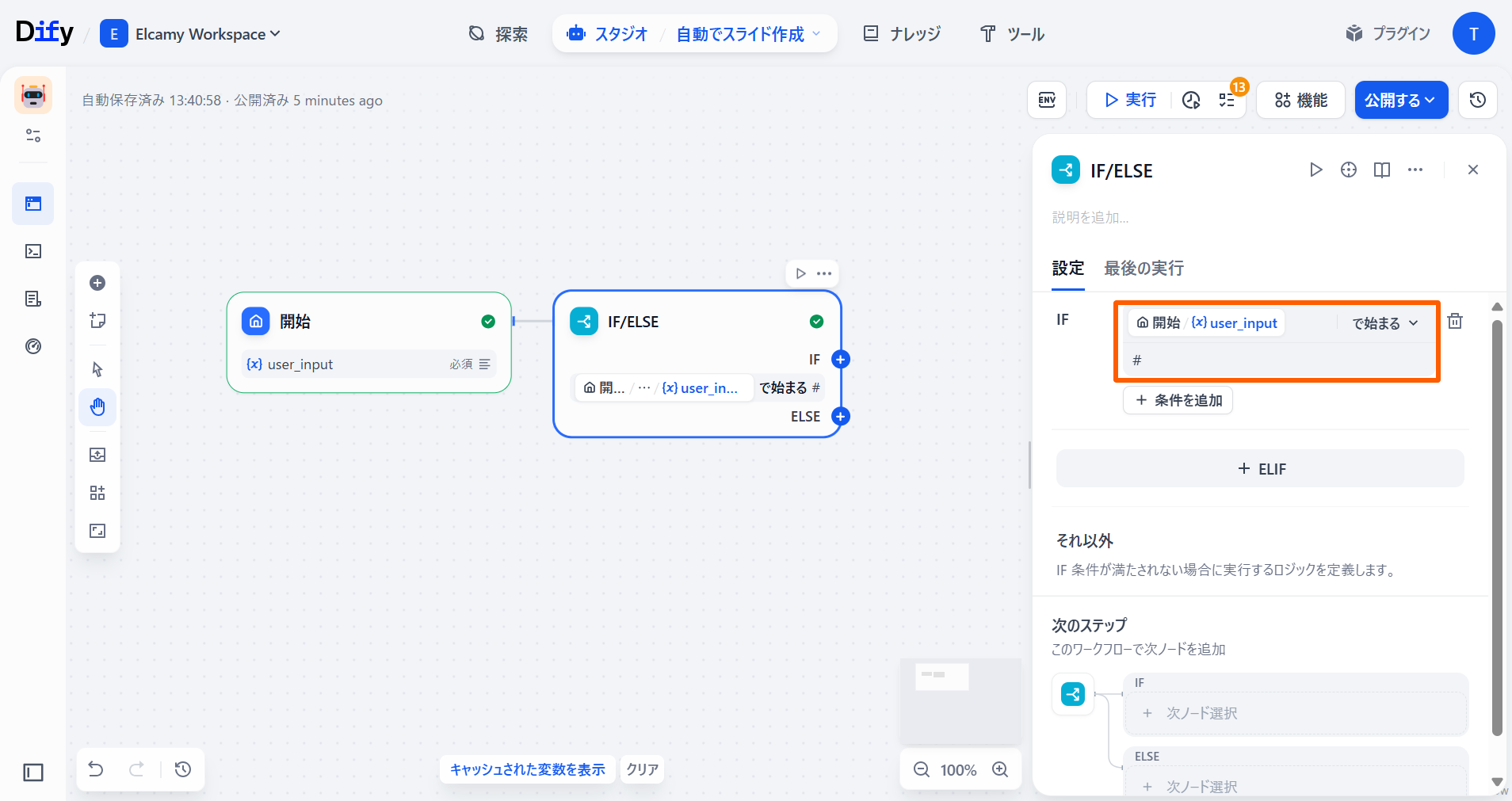The image size is (1512, 801).
Task: Click the 条件を追加 button
Action: 1178,400
